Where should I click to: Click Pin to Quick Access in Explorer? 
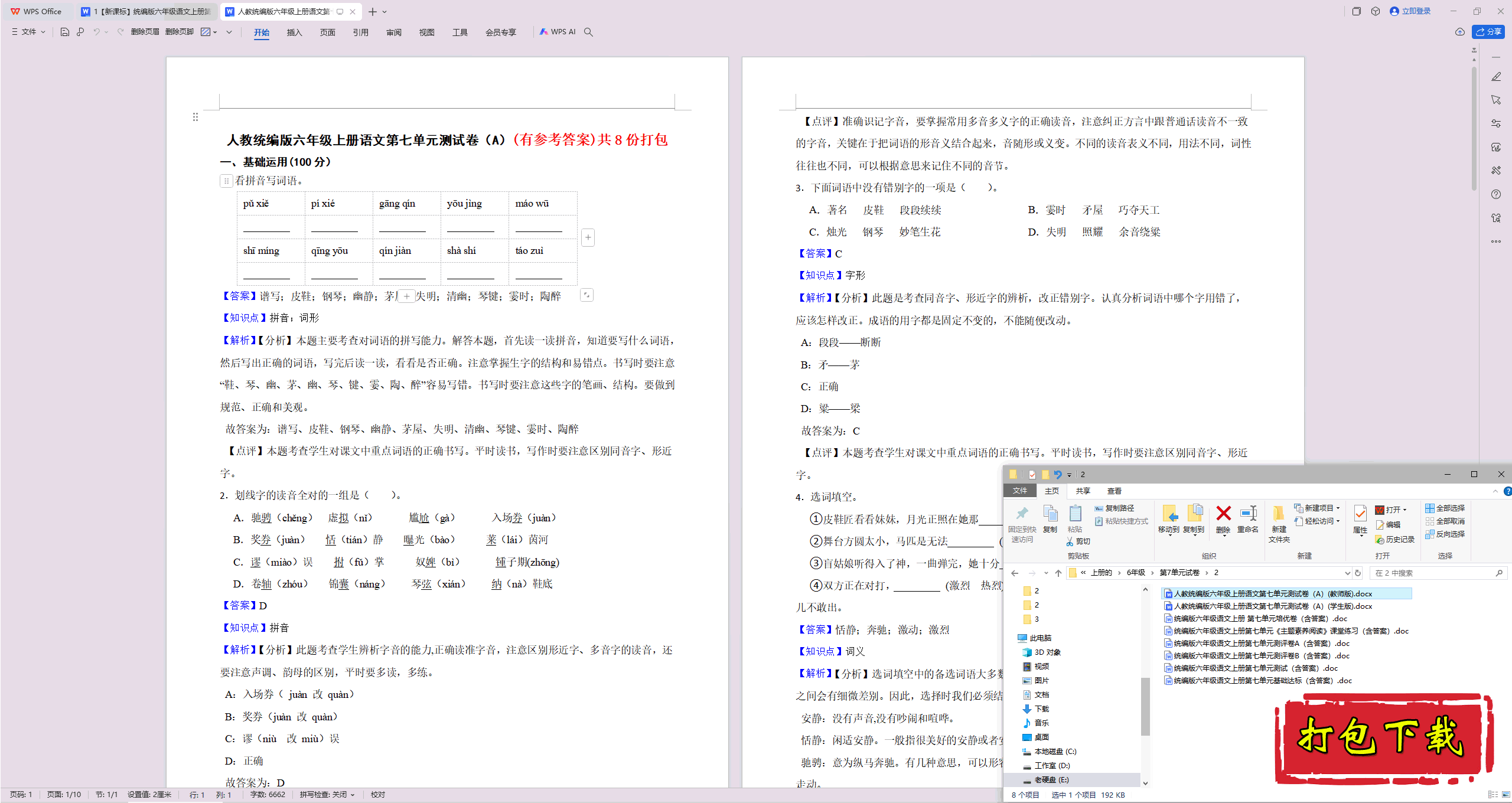(x=1022, y=514)
